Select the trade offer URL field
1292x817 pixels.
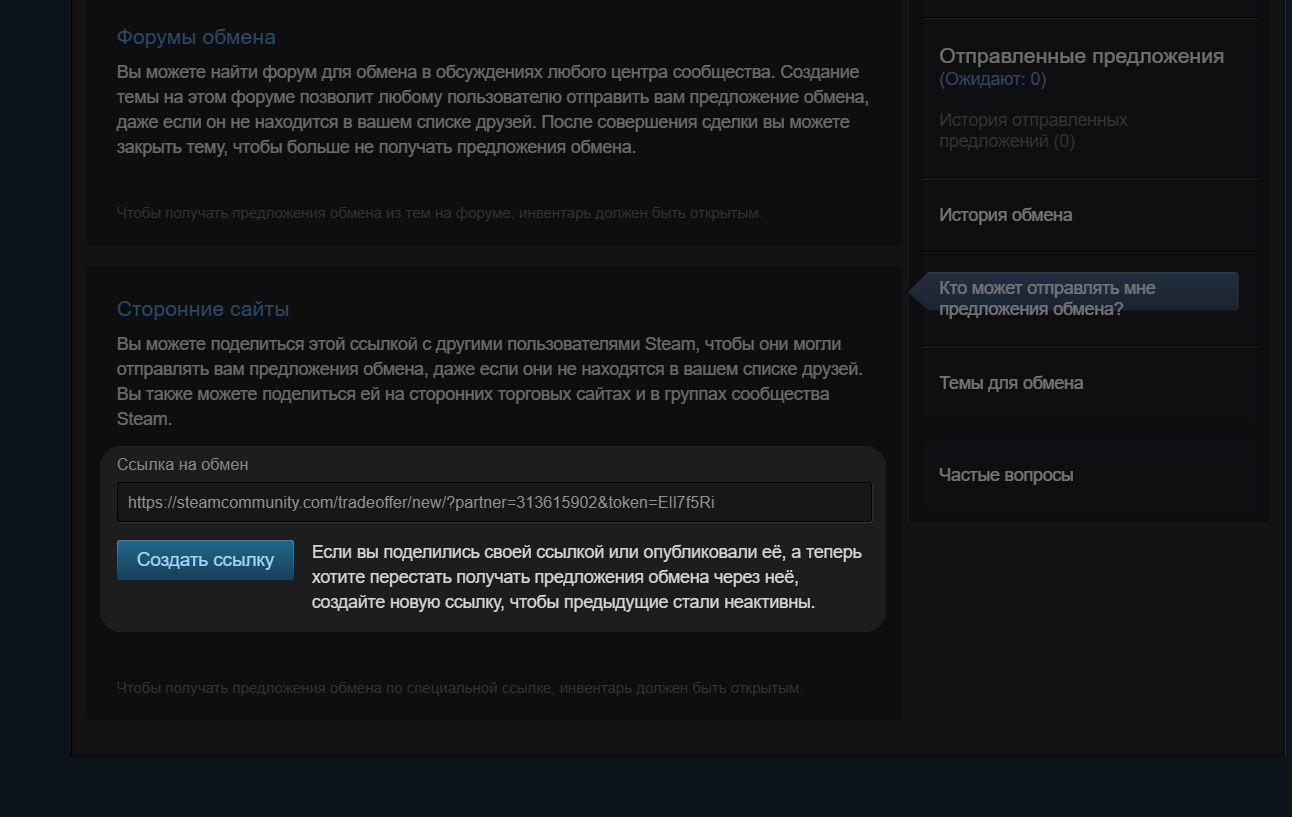[494, 502]
